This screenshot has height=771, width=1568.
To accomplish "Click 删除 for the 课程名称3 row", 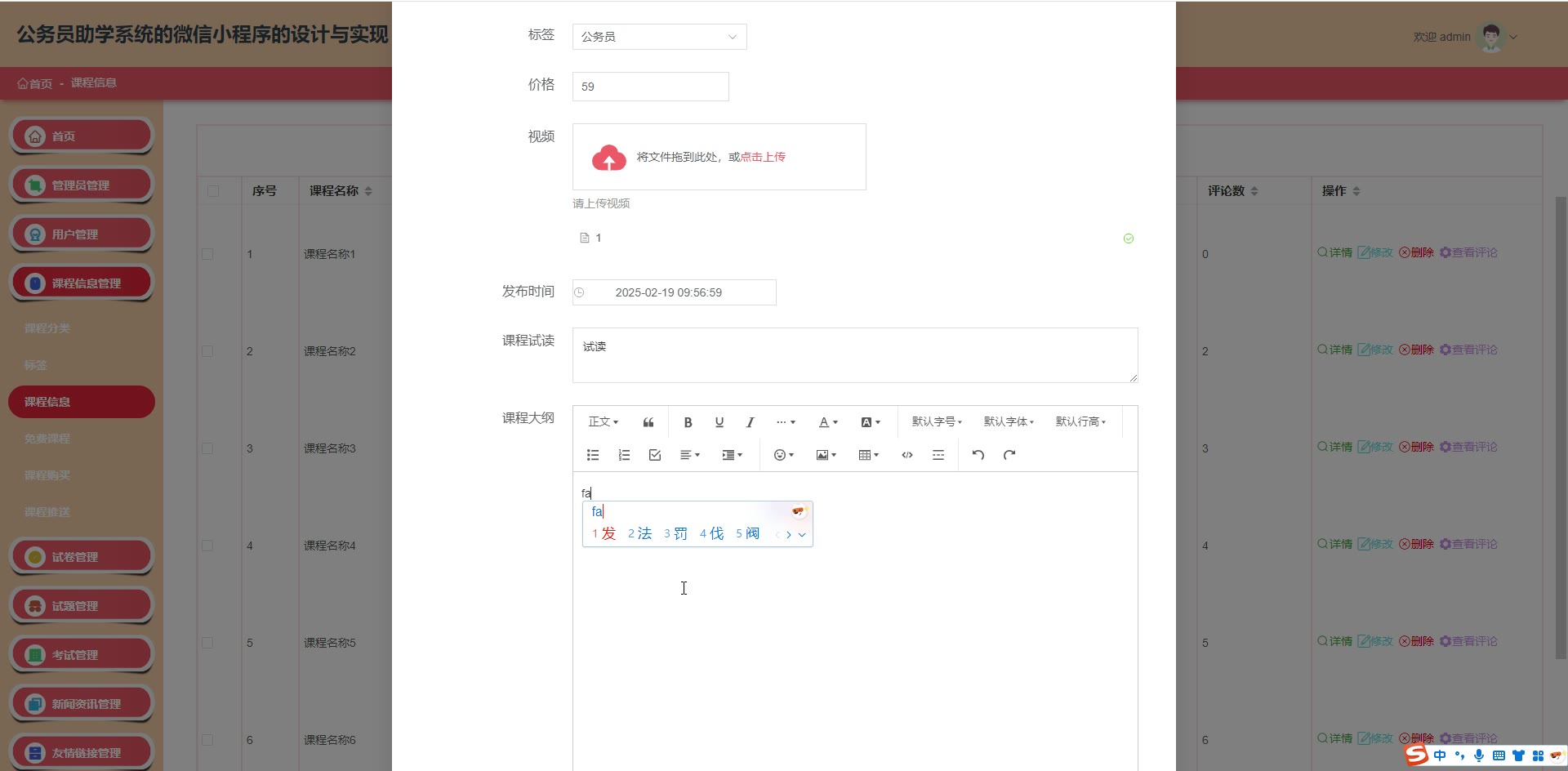I will [x=1416, y=448].
